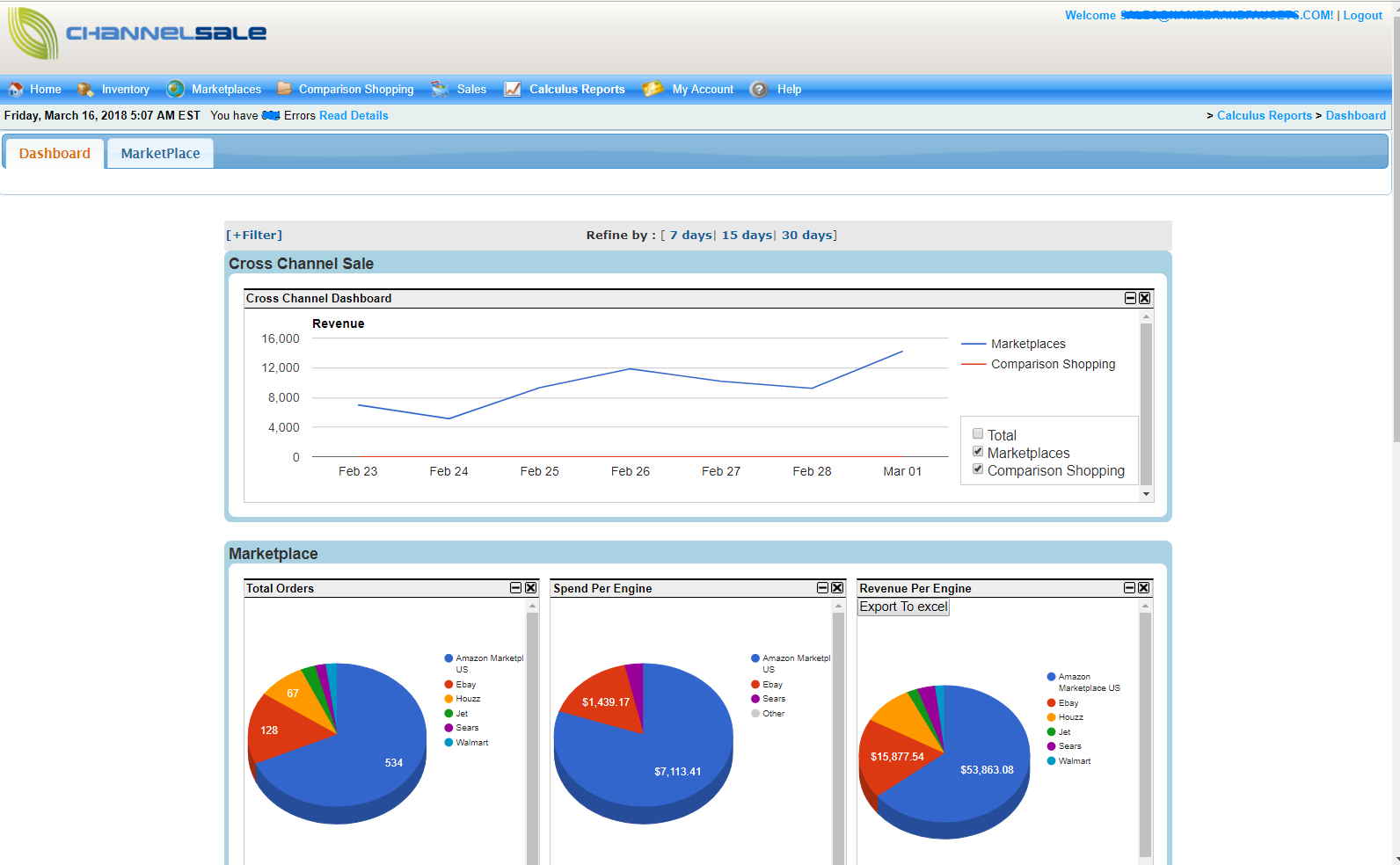Select the Dashboard tab
This screenshot has height=865, width=1400.
point(55,154)
